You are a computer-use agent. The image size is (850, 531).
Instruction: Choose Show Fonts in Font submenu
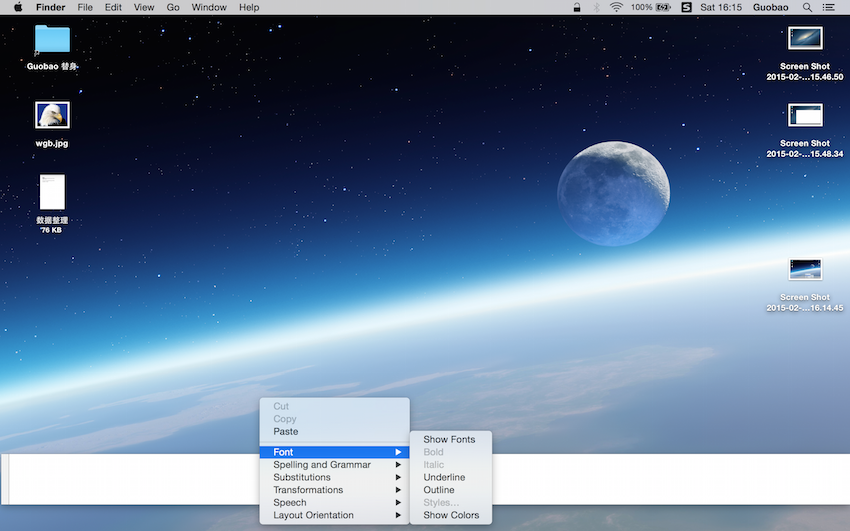pyautogui.click(x=449, y=439)
